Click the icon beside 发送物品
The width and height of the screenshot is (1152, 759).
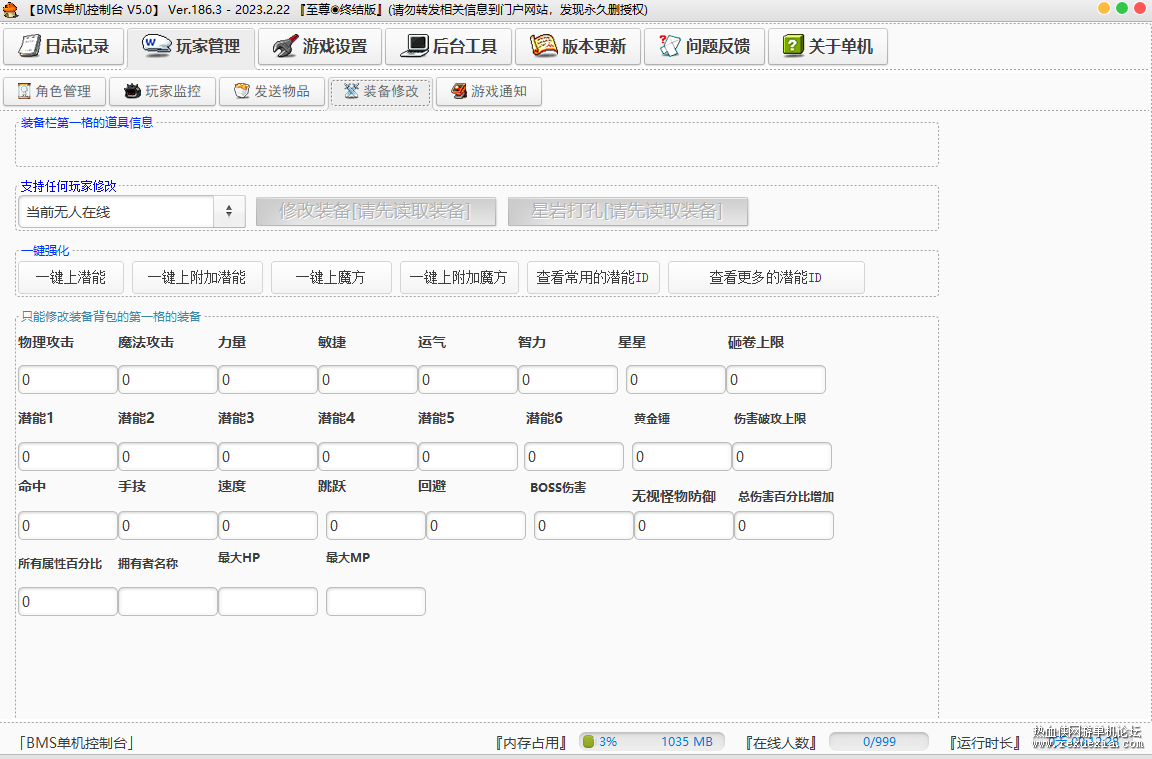[242, 91]
